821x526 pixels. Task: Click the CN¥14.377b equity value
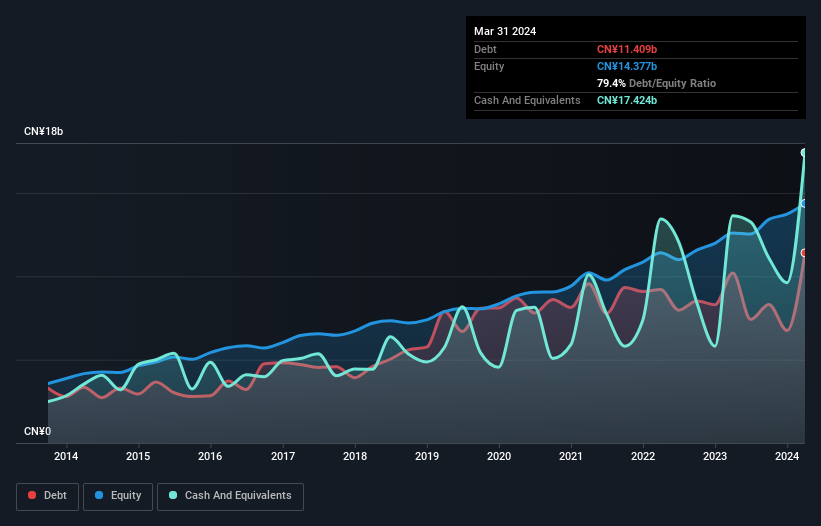[627, 66]
